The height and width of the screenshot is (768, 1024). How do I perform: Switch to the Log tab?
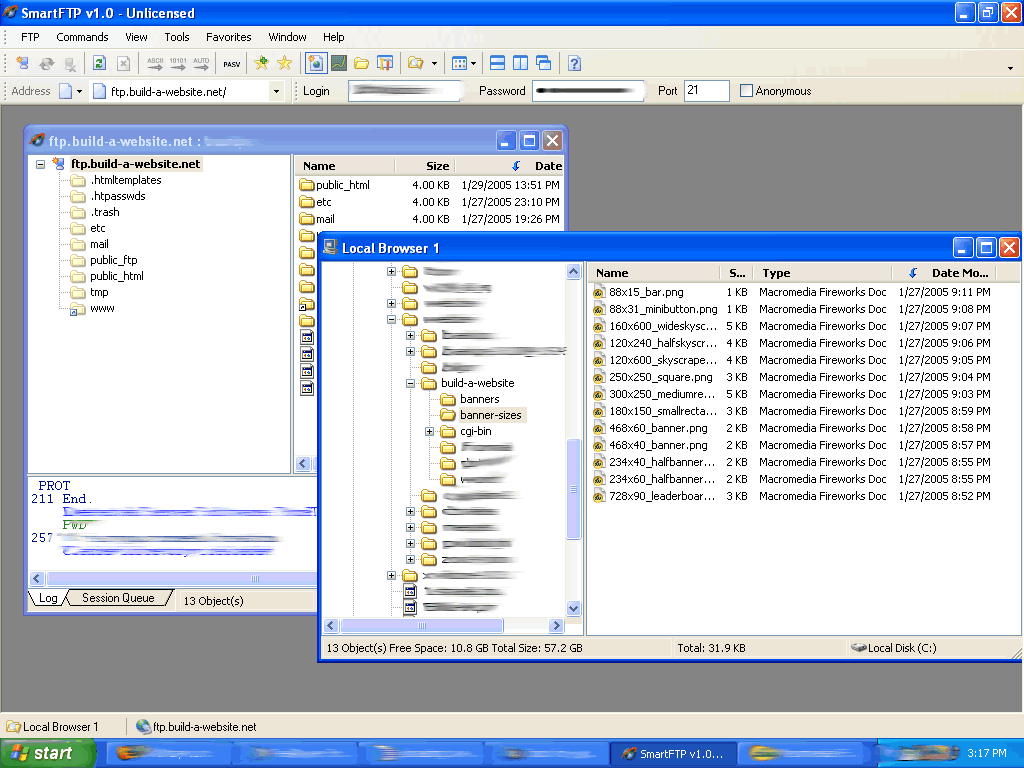pyautogui.click(x=48, y=598)
